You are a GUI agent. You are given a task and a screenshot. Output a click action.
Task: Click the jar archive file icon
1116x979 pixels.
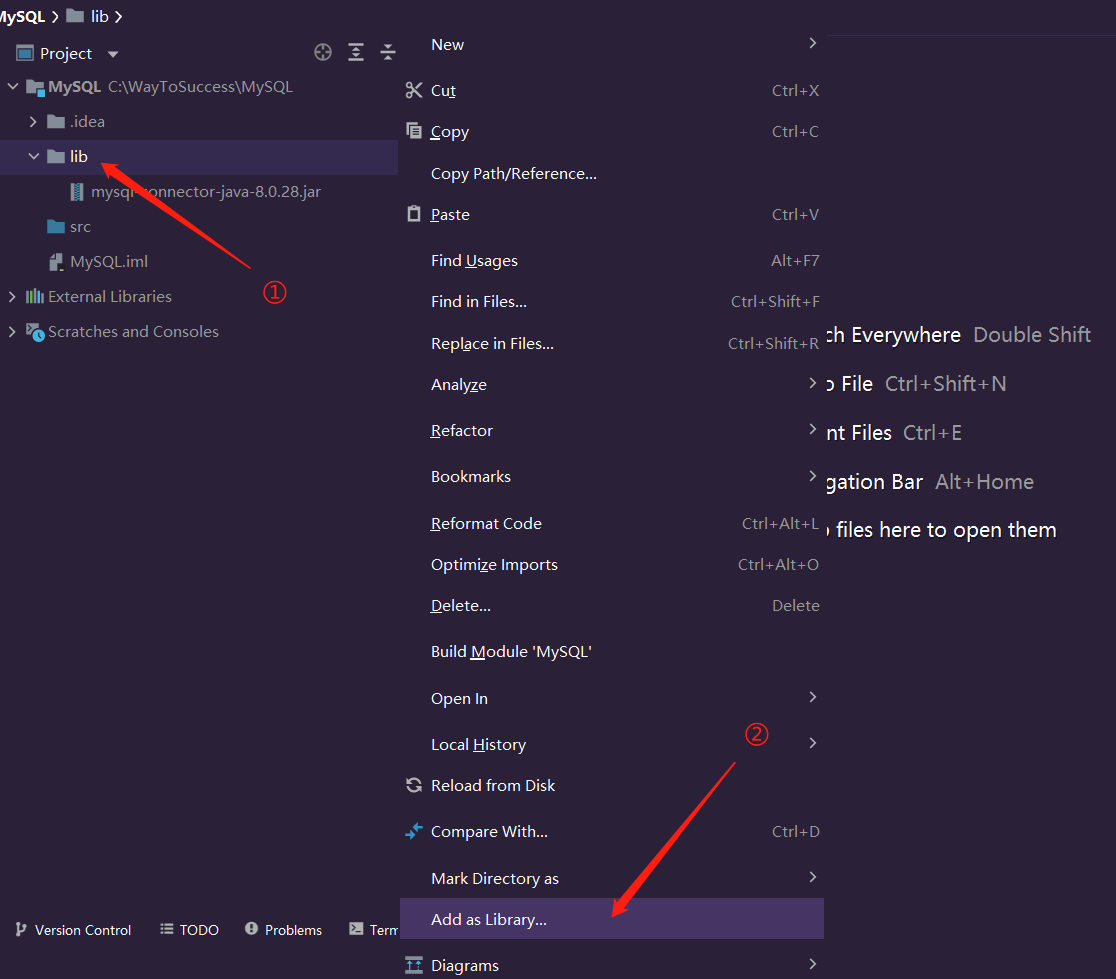pos(77,191)
